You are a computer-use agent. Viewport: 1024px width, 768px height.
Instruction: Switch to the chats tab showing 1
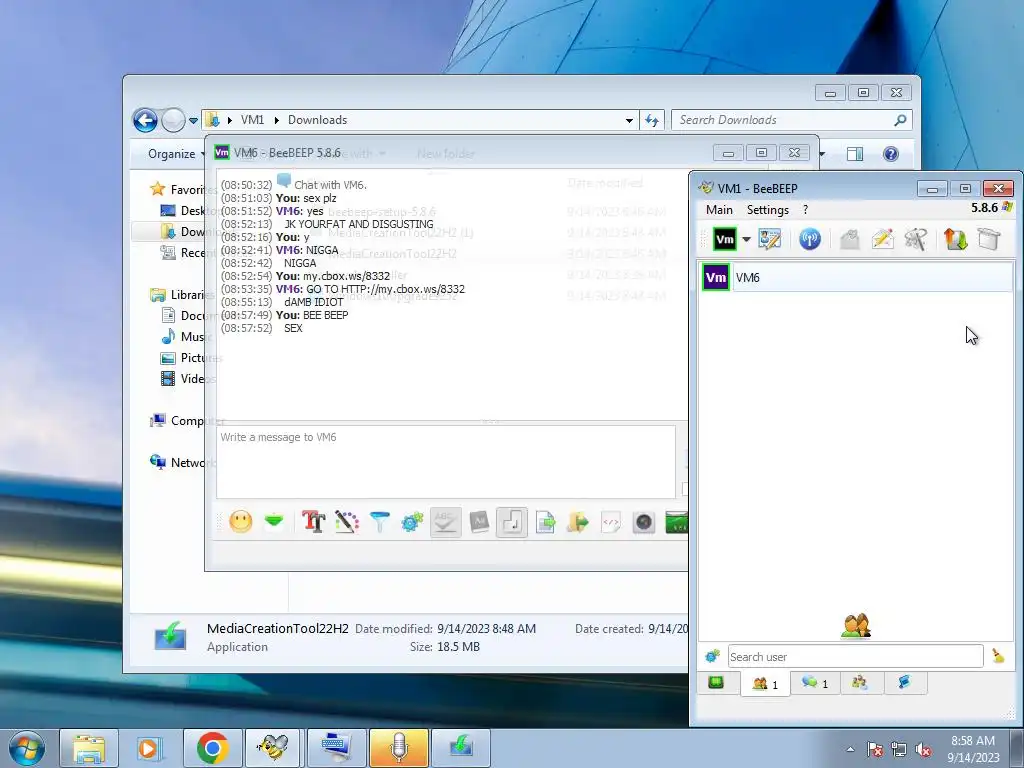click(x=814, y=683)
